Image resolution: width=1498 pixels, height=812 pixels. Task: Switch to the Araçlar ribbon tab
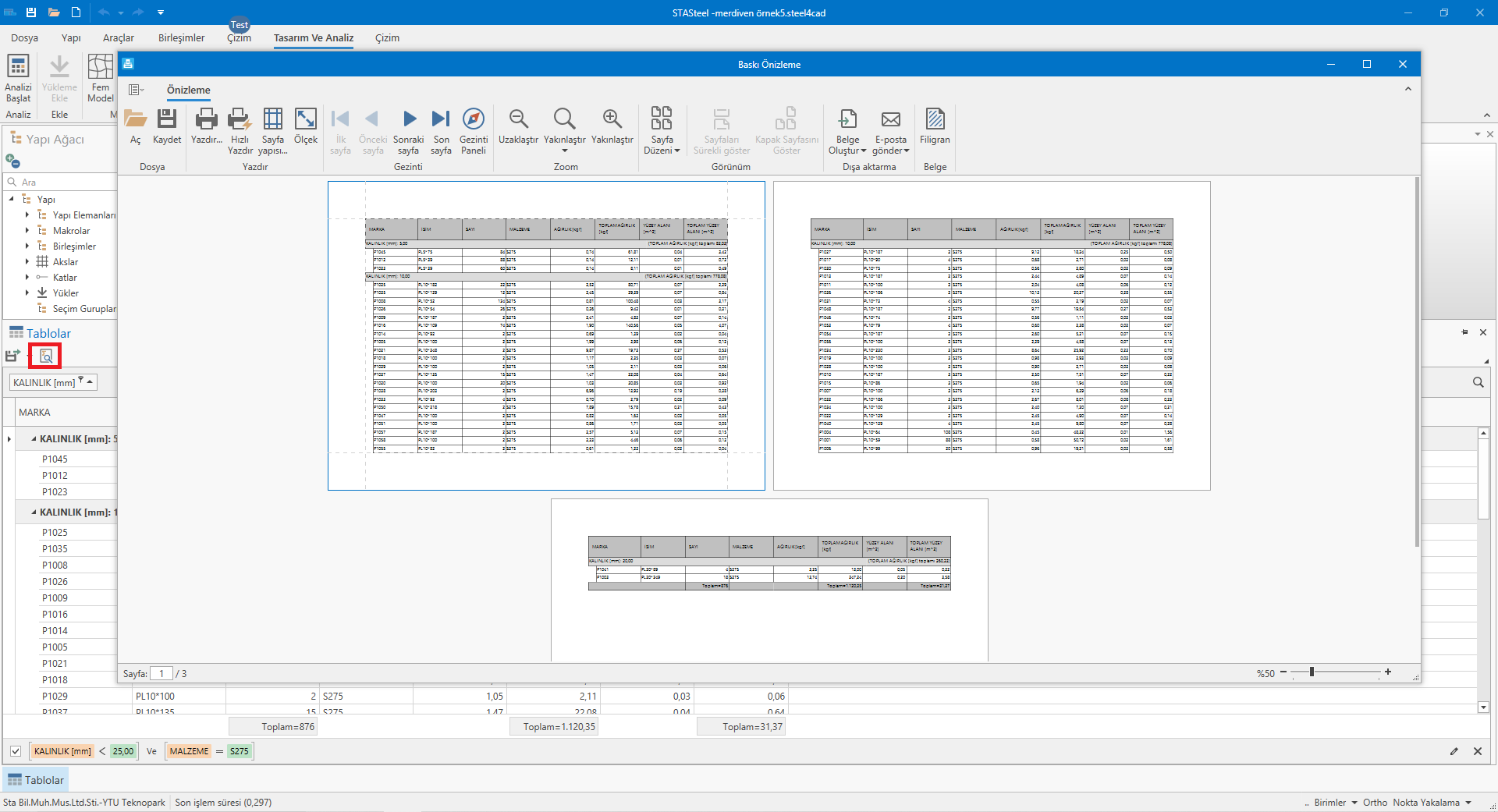119,37
